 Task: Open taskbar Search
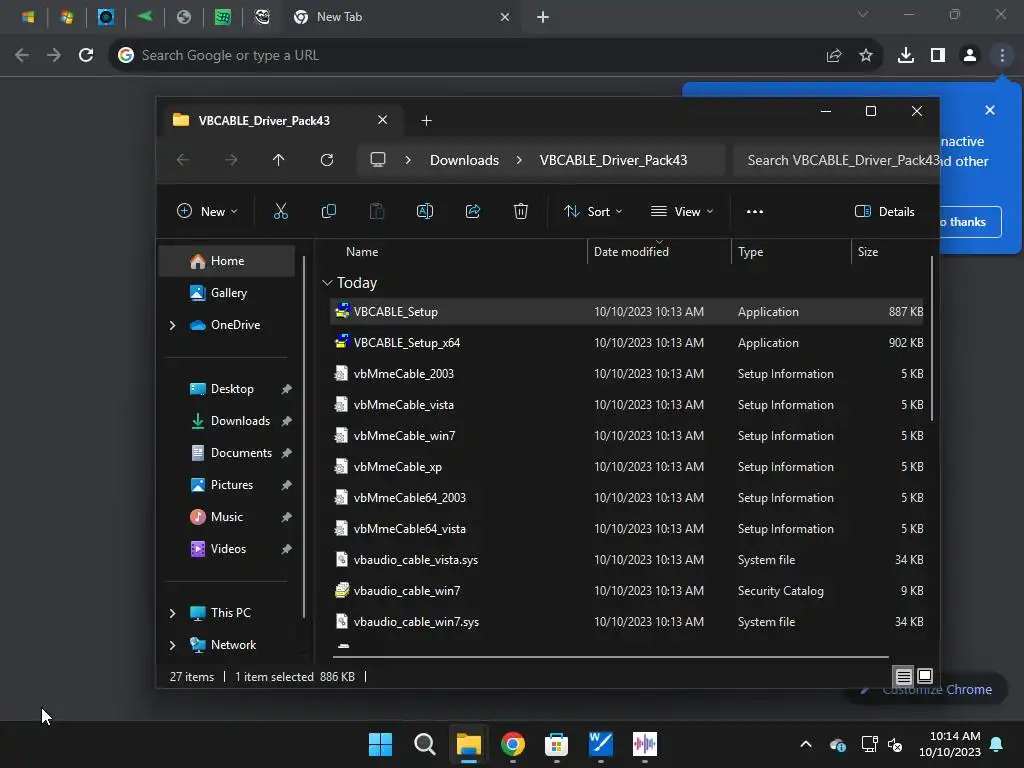click(424, 744)
